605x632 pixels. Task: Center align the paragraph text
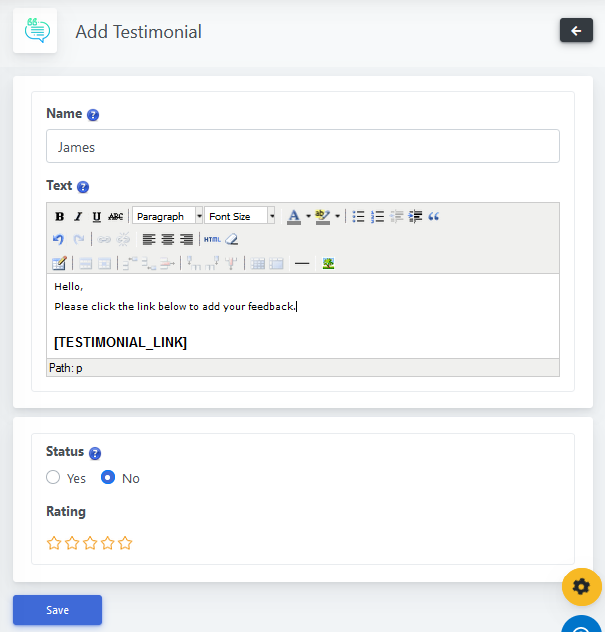[x=167, y=239]
